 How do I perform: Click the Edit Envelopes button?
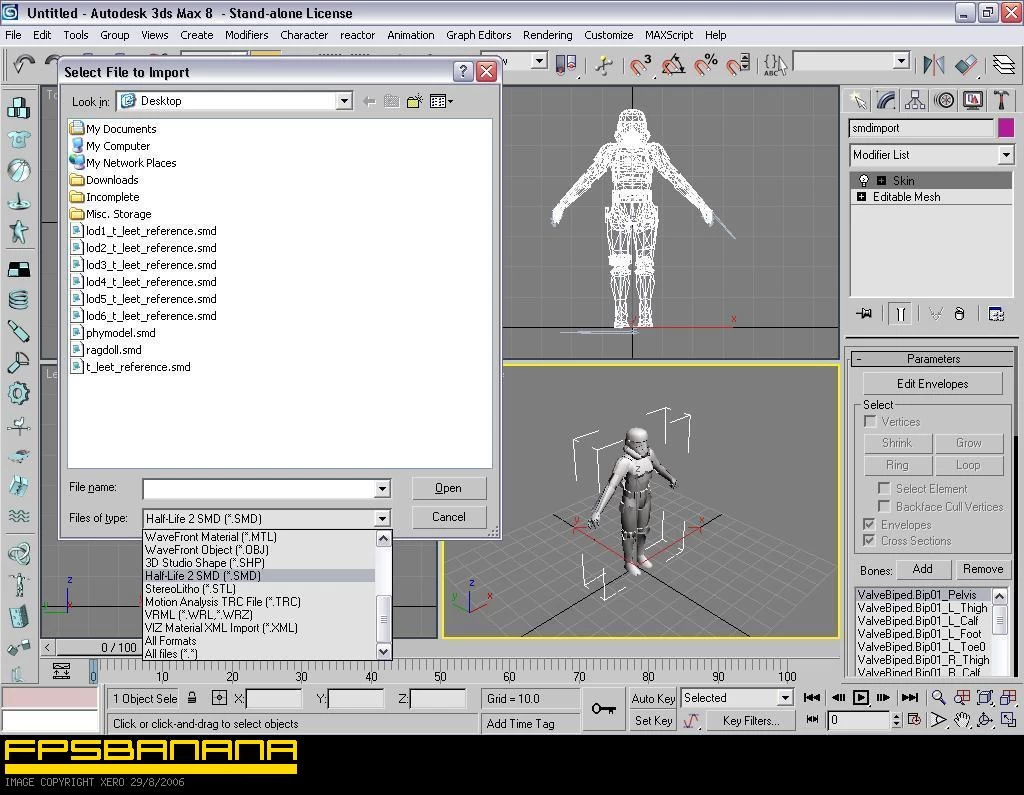(932, 383)
